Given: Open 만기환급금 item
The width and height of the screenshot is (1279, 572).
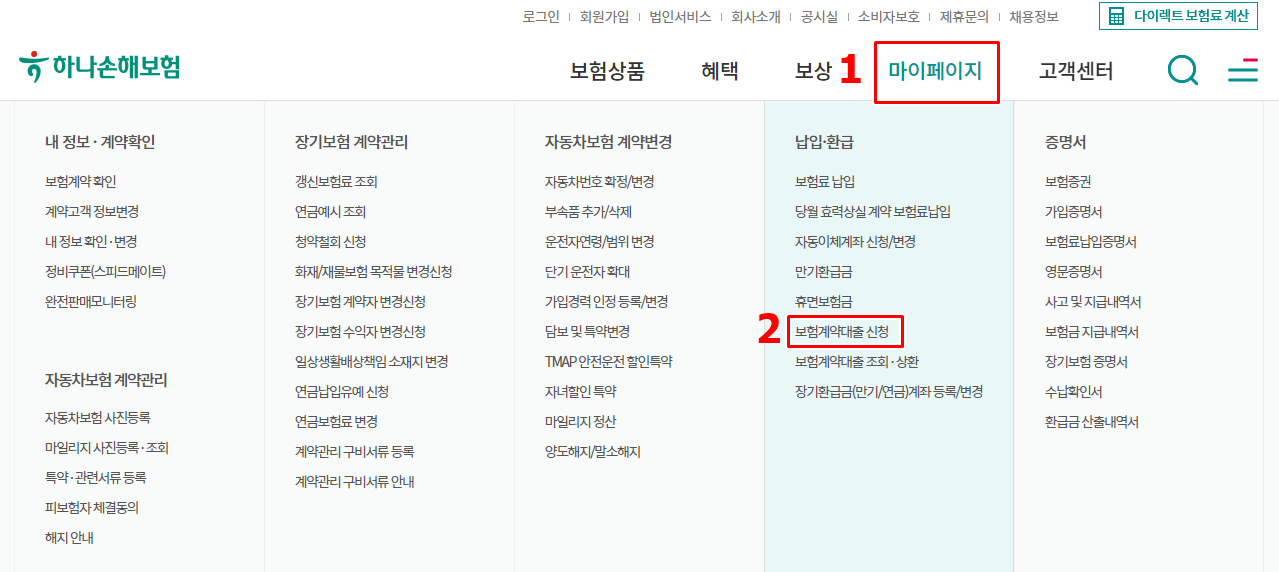Looking at the screenshot, I should [x=824, y=272].
